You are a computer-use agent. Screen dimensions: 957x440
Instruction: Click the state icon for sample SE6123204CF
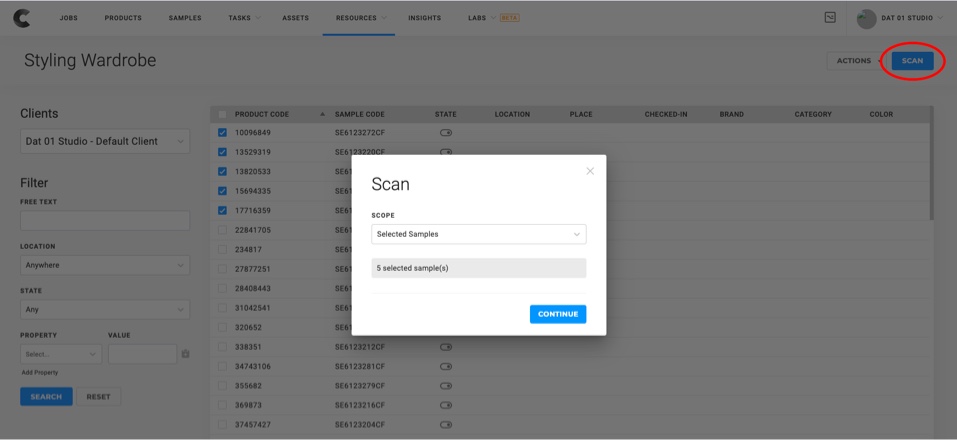(445, 425)
